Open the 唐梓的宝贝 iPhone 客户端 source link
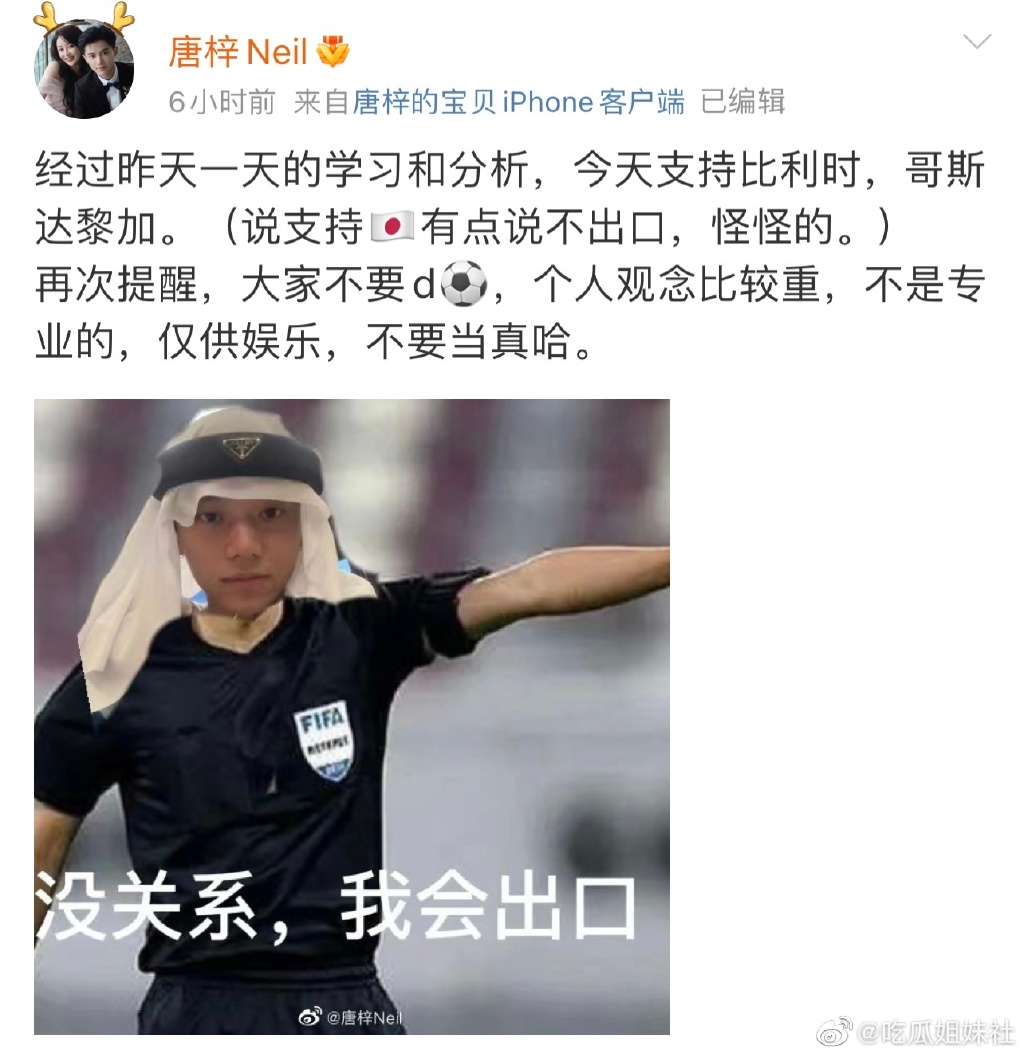The image size is (1024, 1057). click(519, 102)
